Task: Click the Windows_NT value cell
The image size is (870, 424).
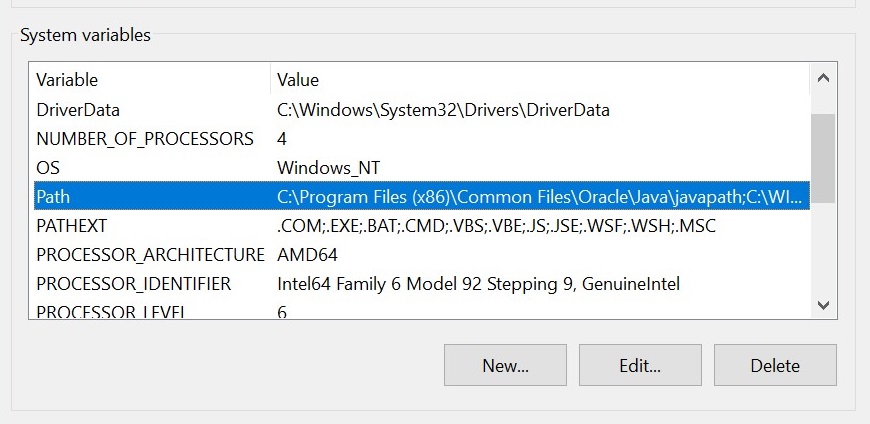Action: 328,168
